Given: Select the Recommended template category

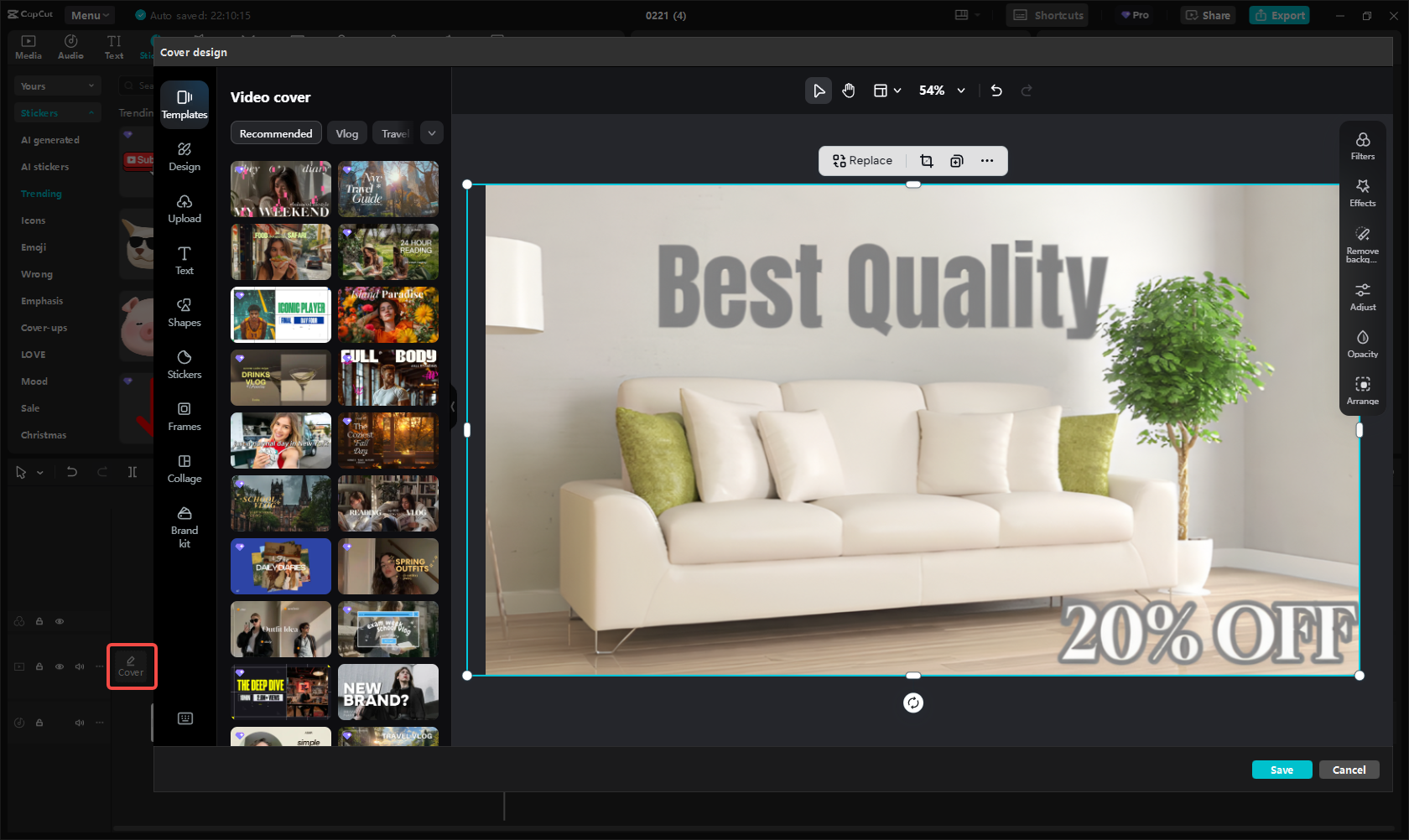Looking at the screenshot, I should coord(276,133).
